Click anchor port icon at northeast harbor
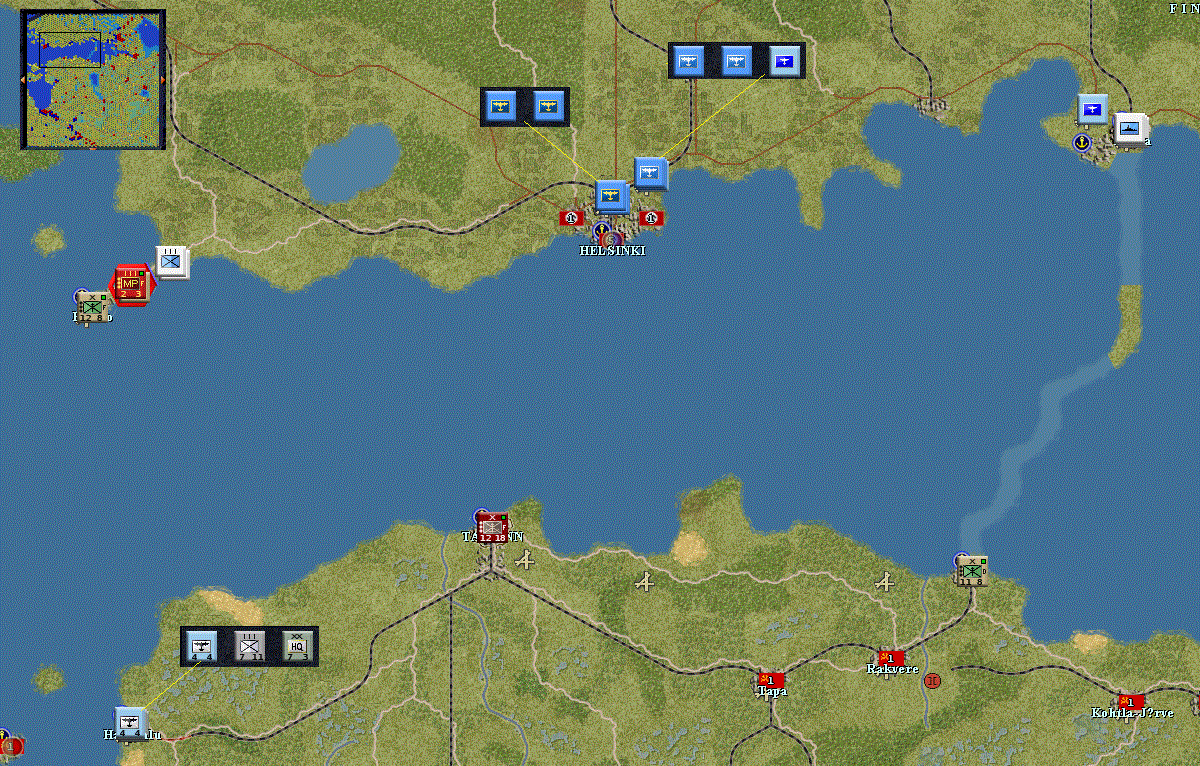Viewport: 1200px width, 766px height. pos(1082,143)
